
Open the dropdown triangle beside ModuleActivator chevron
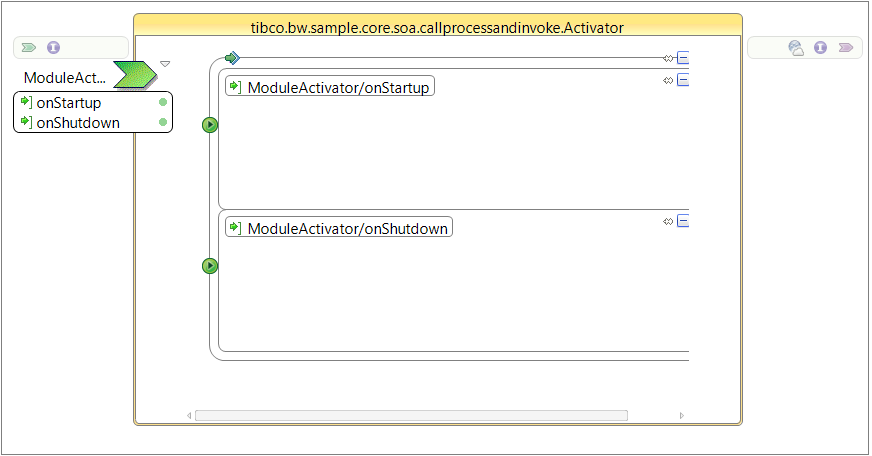pos(165,64)
